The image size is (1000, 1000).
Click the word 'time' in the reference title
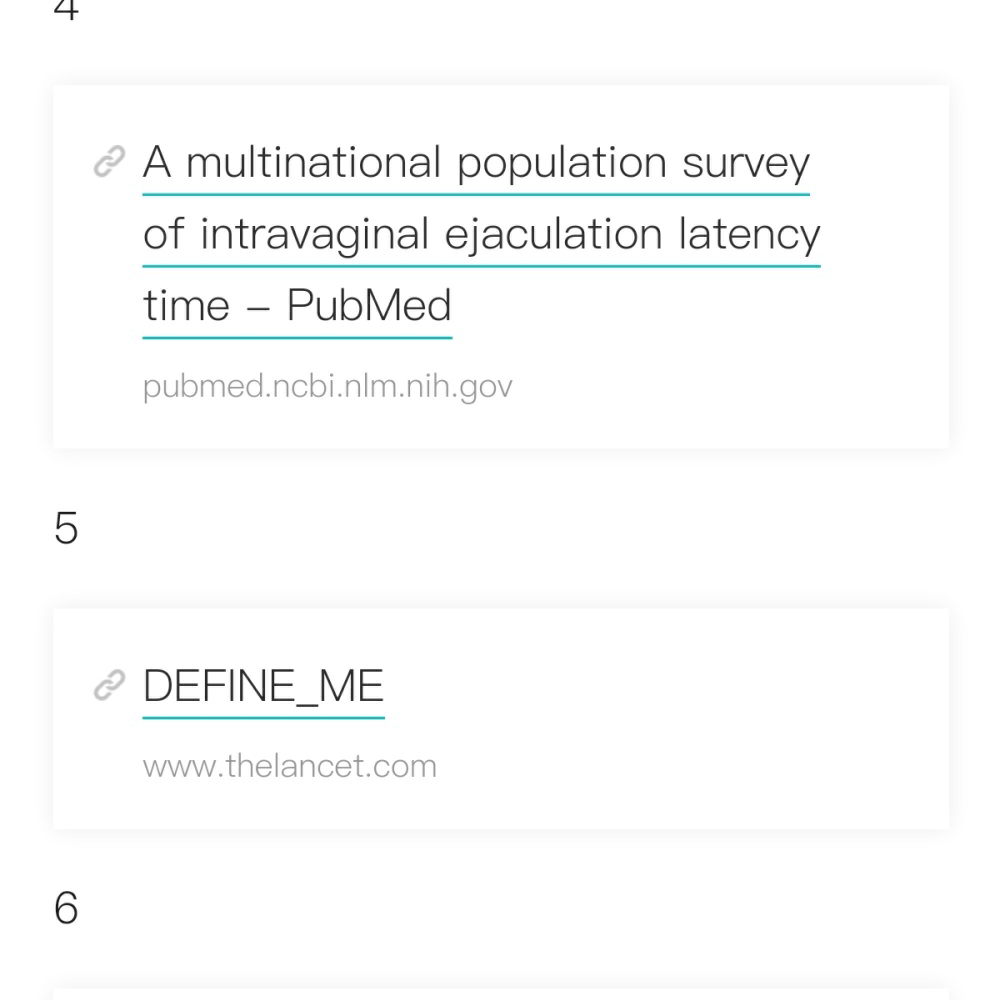[186, 306]
